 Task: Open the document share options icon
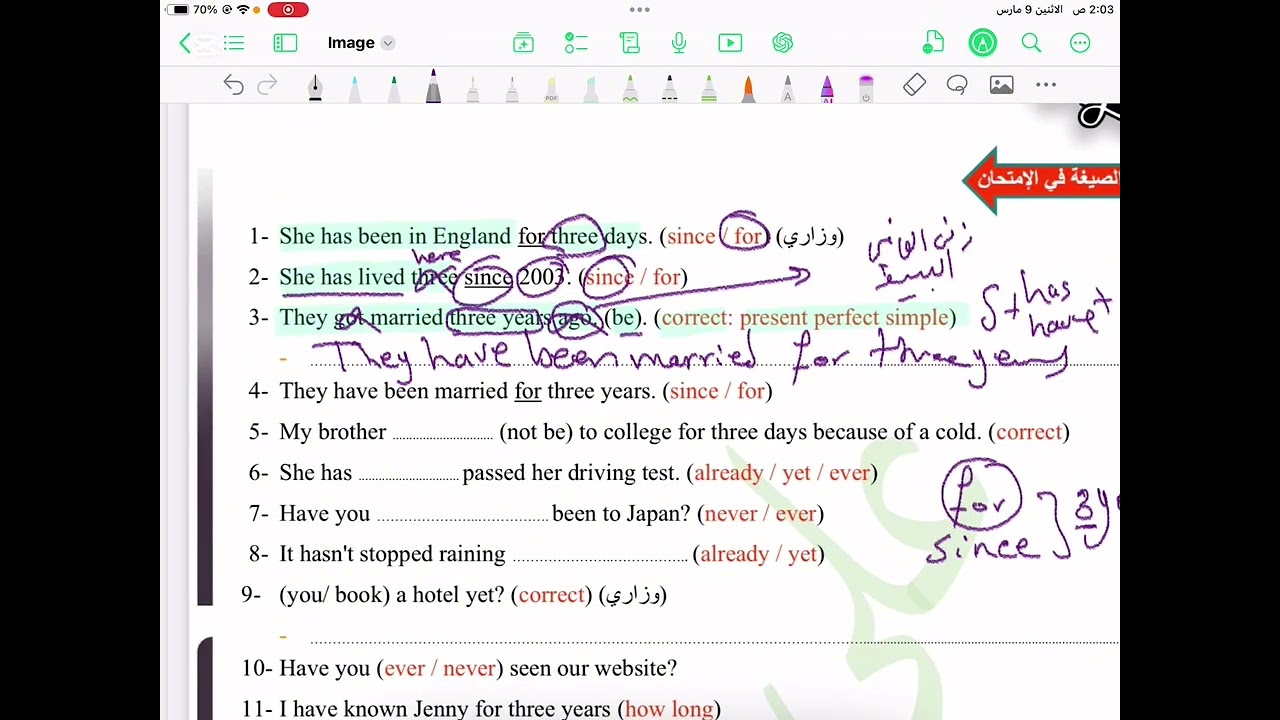point(933,43)
